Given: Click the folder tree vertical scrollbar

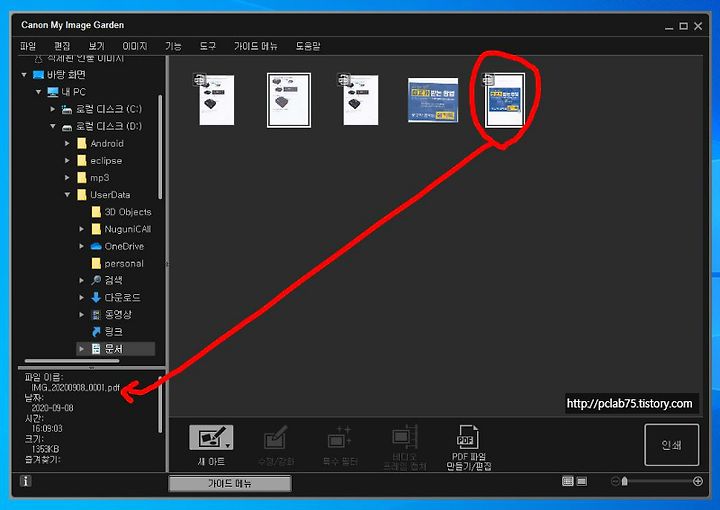Looking at the screenshot, I should tap(160, 147).
